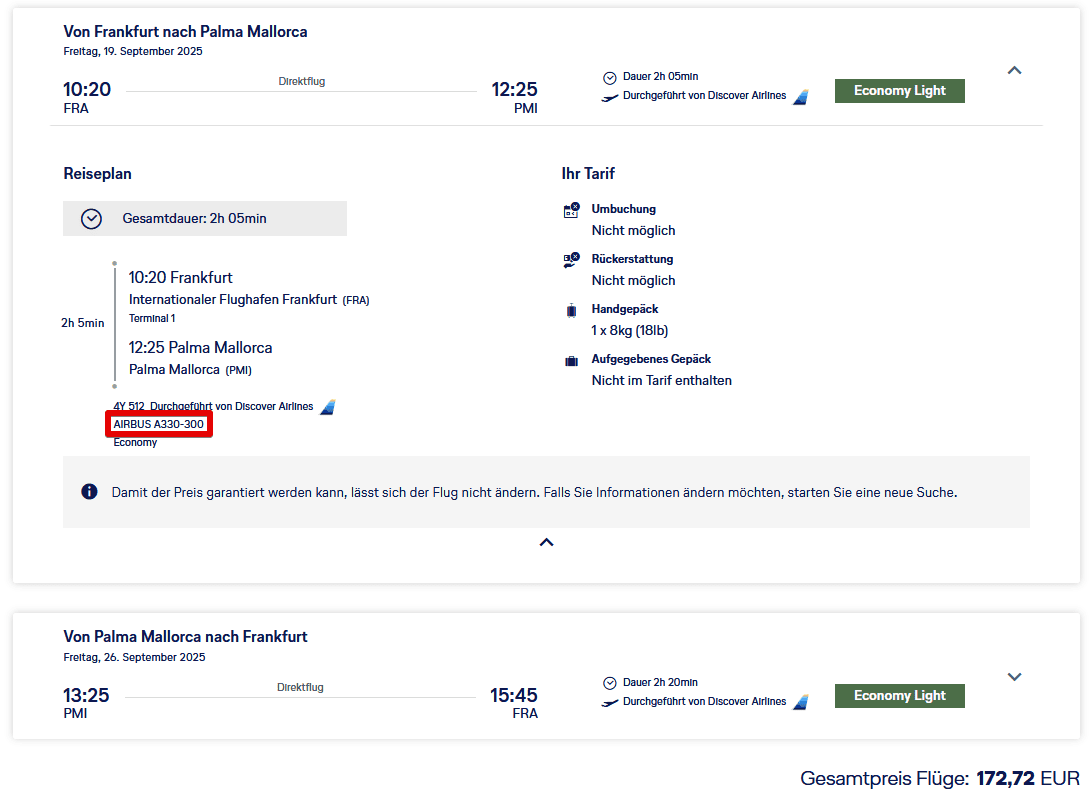The width and height of the screenshot is (1090, 799).
Task: Click return flight Discover Airlines tail logo
Action: pyautogui.click(x=800, y=702)
